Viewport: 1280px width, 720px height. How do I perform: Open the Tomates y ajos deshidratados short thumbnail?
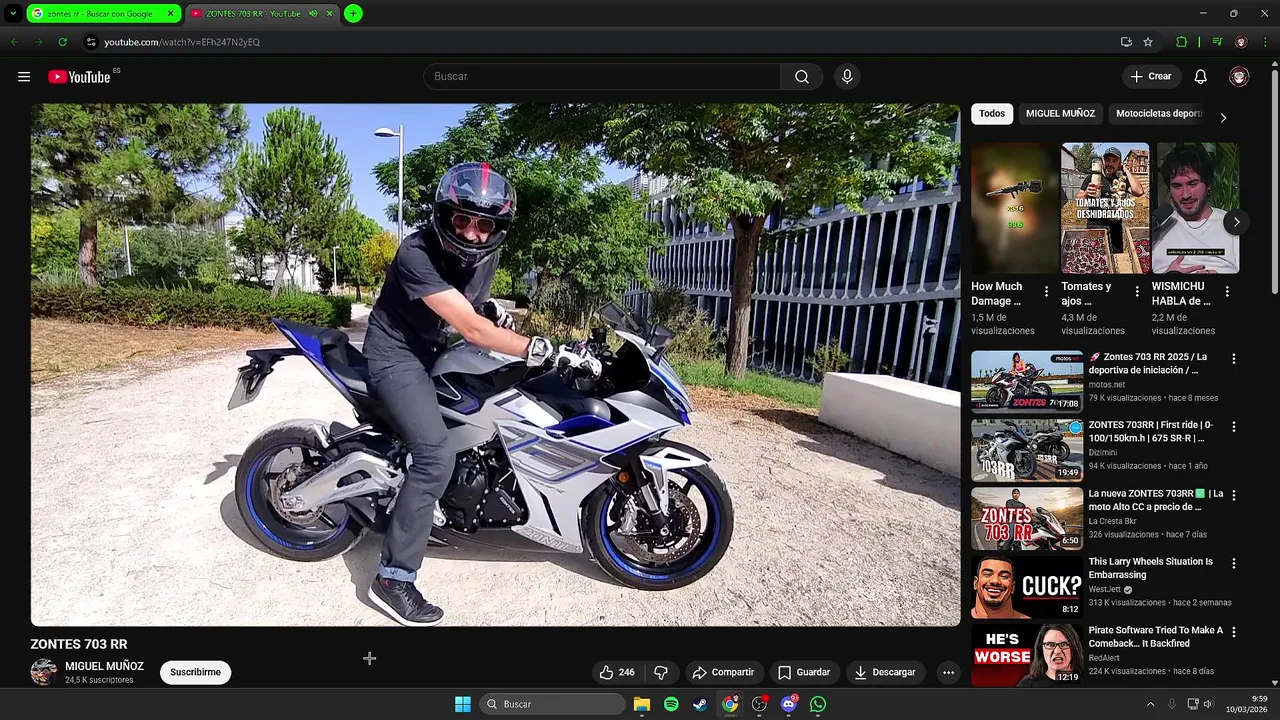point(1105,208)
